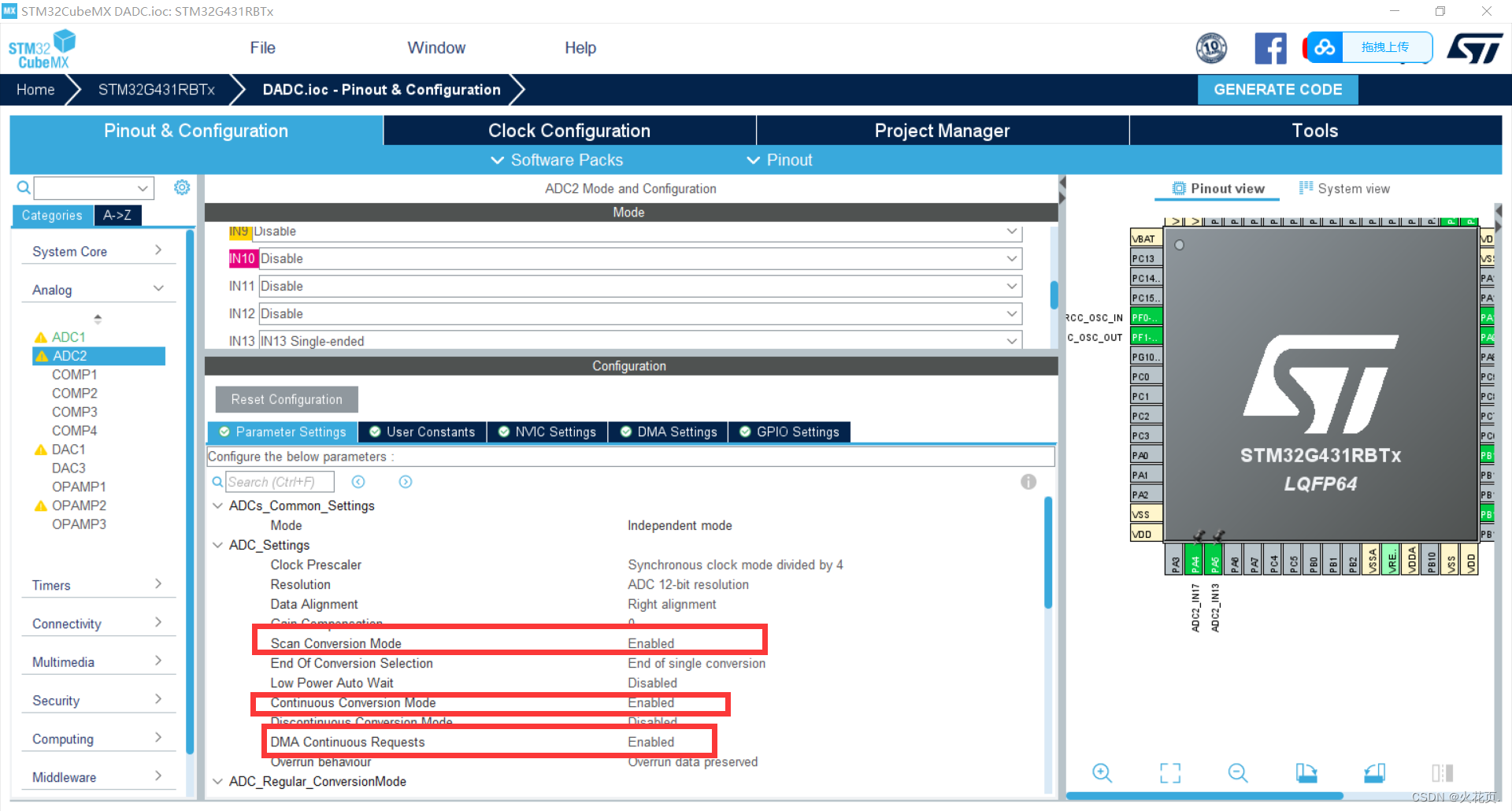Click the STM32G431RBTx breadcrumb
This screenshot has height=811, width=1512.
tap(156, 90)
